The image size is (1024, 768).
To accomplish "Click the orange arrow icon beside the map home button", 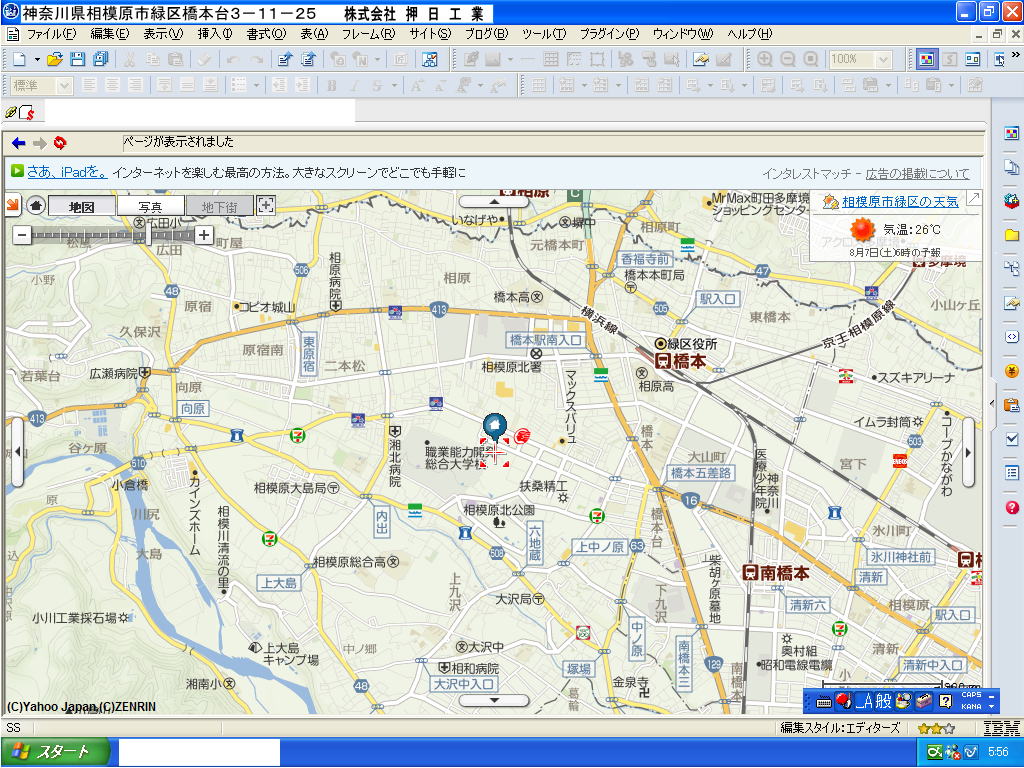I will [x=13, y=205].
